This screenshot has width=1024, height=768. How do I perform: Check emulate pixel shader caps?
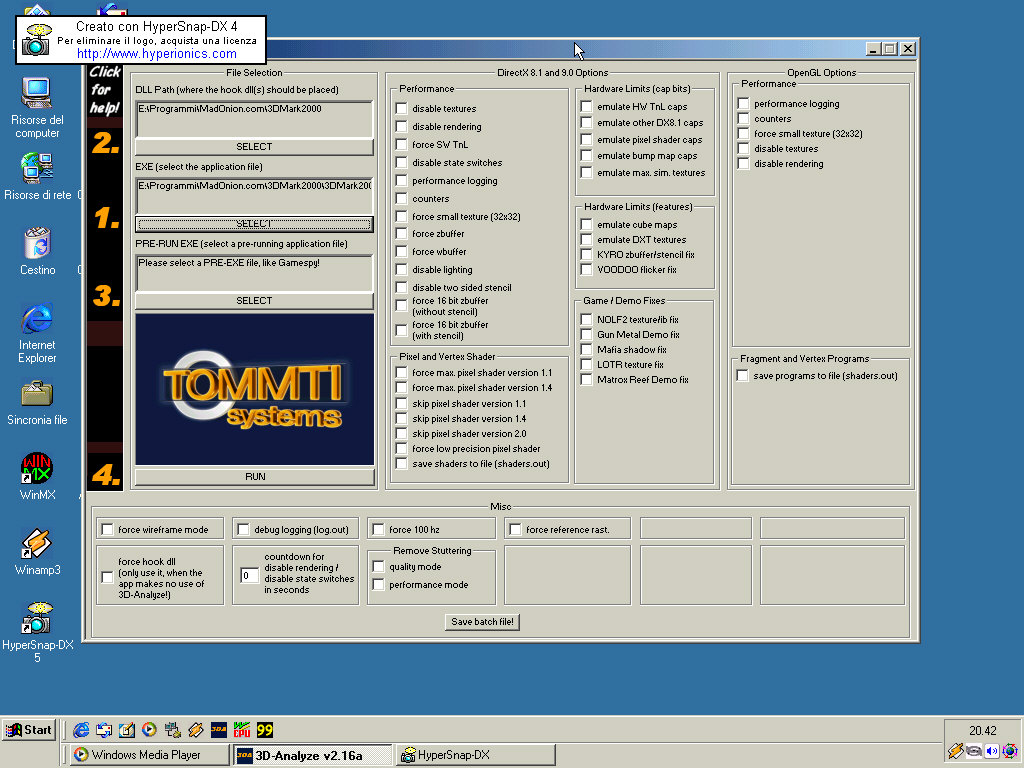point(586,140)
